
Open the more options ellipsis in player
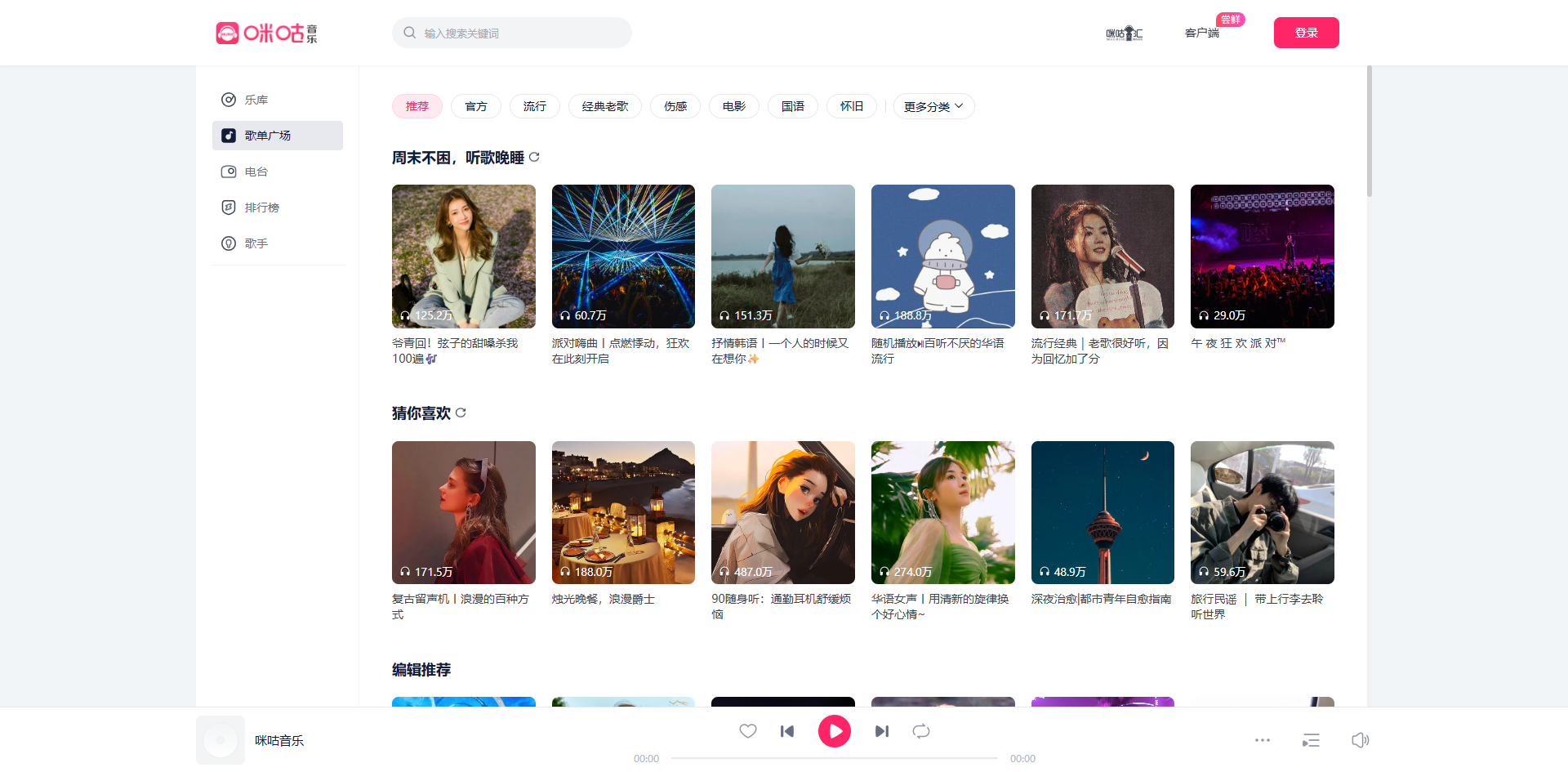(x=1263, y=740)
